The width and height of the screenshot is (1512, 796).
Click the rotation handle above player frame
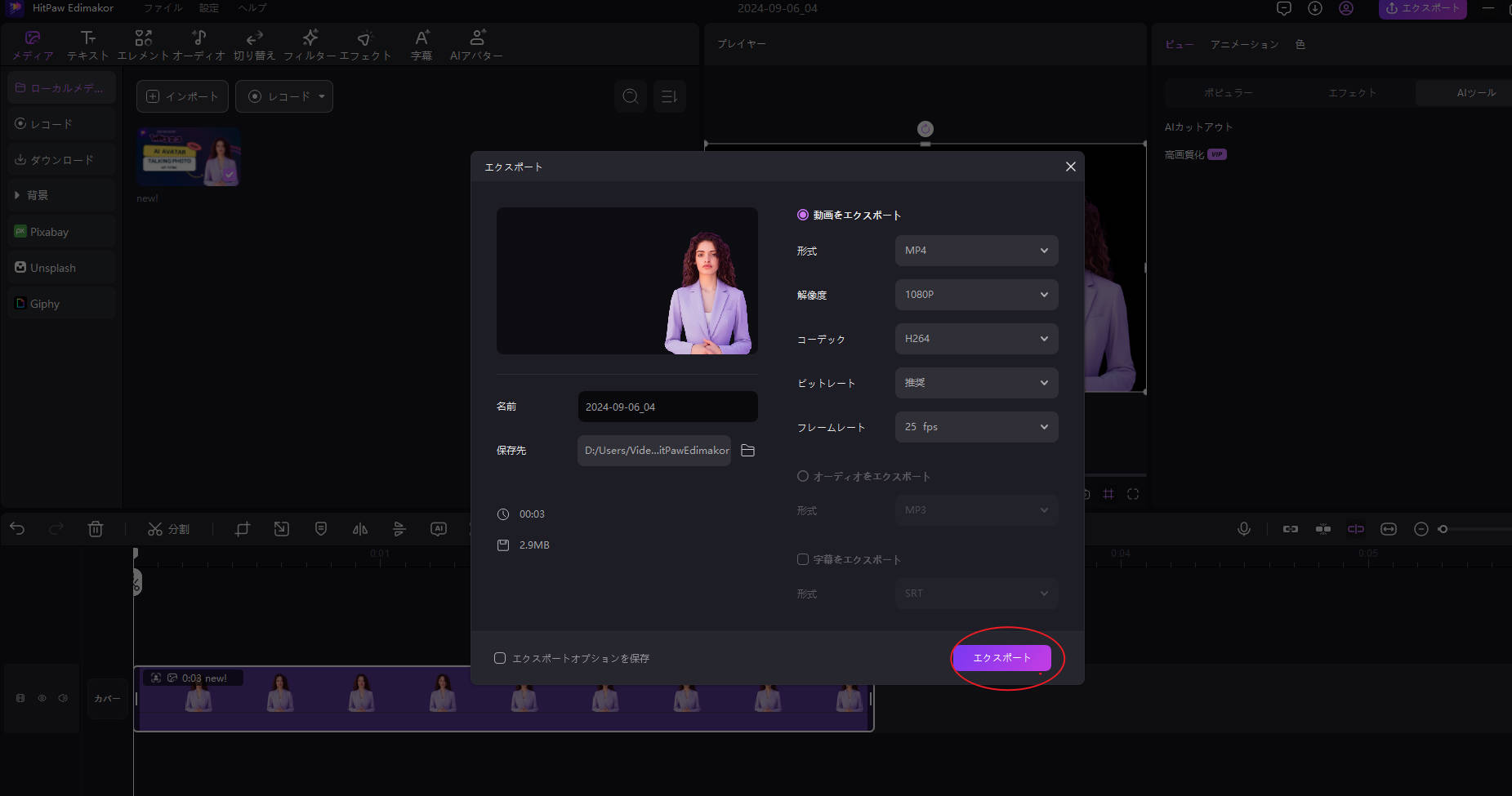coord(925,129)
